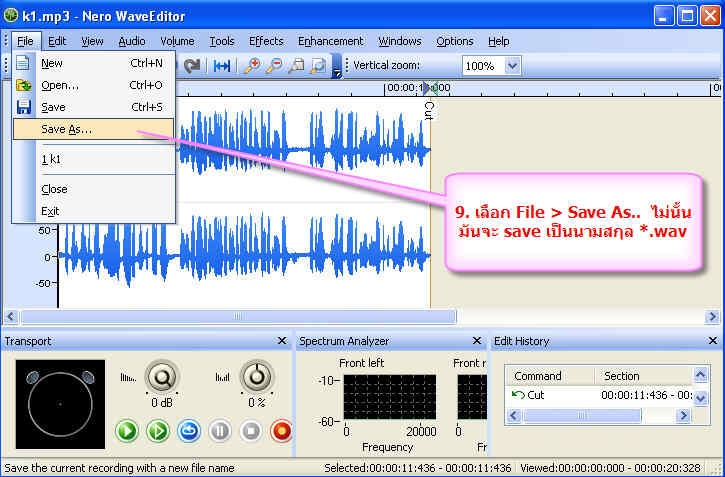Toggle the blue Loop playback button
Viewport: 725px width, 477px height.
189,431
